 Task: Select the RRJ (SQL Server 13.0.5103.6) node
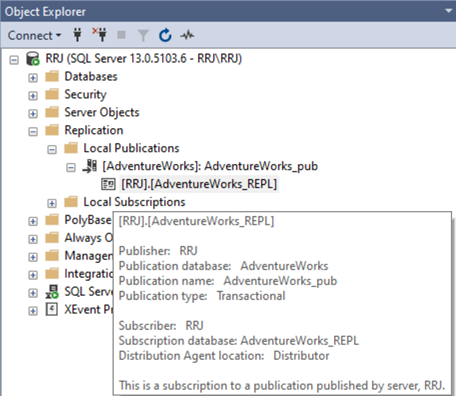pos(144,59)
